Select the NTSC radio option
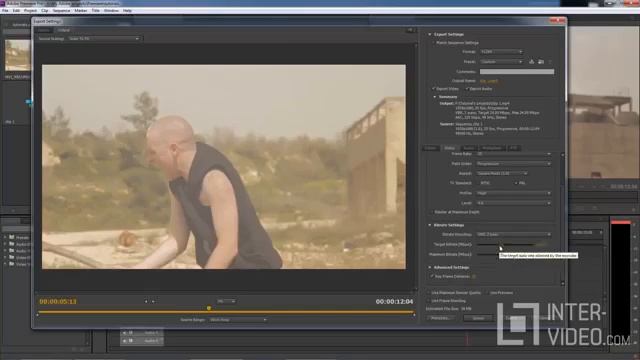640x360 pixels. pos(478,183)
